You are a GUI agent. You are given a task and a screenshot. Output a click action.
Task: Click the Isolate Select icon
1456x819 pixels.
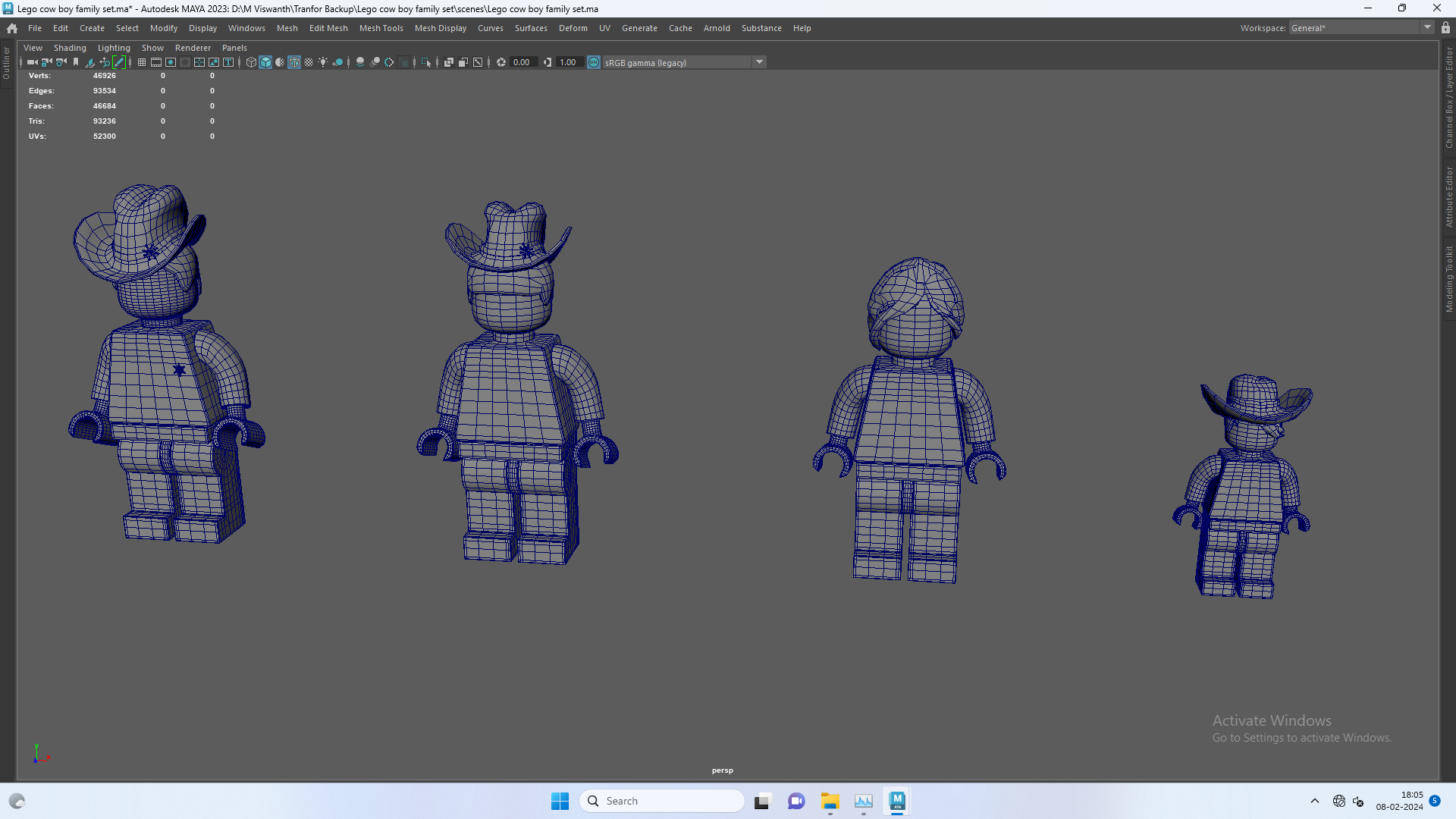[425, 62]
